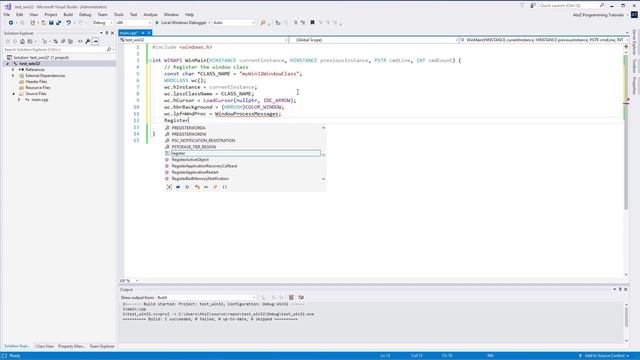Expand the References node
Viewport: 640px width, 360px height.
click(13, 70)
